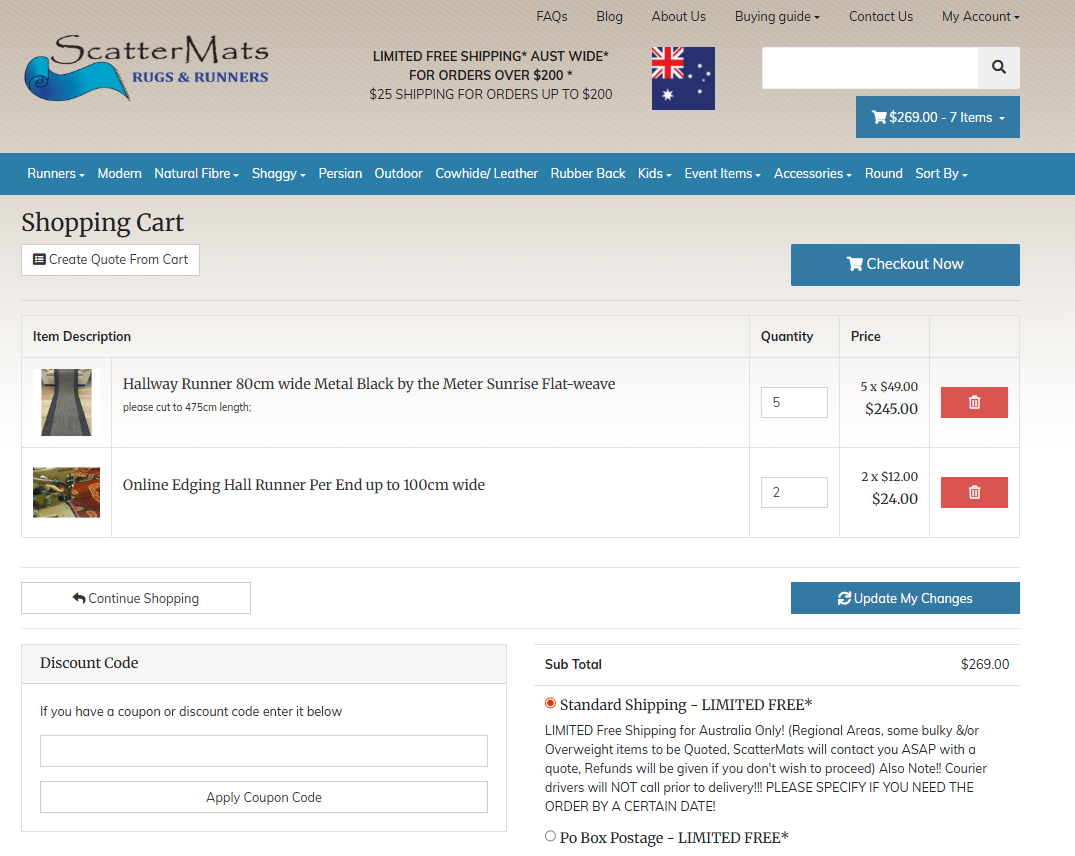Select Po Box Postage radio option
This screenshot has width=1075, height=856.
[x=550, y=836]
